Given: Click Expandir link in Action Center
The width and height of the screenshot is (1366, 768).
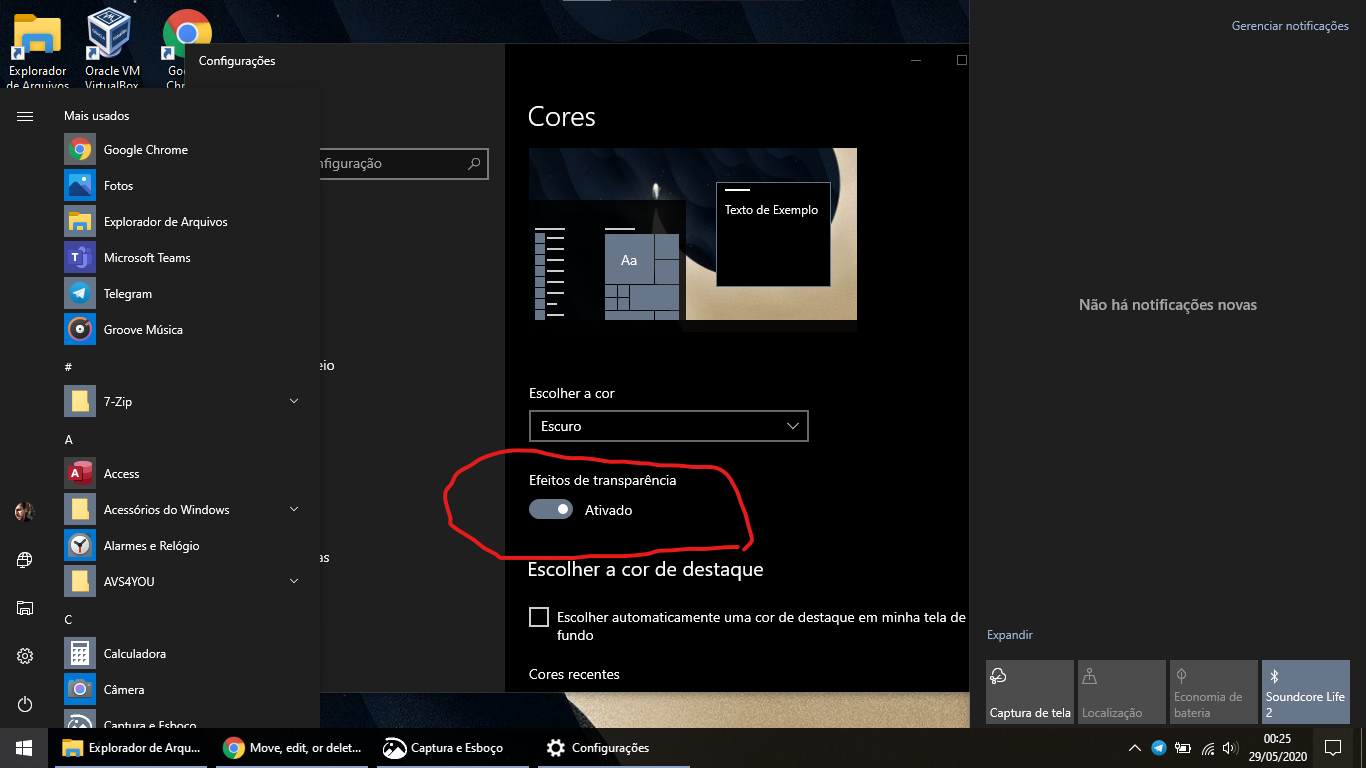Looking at the screenshot, I should coord(1010,635).
